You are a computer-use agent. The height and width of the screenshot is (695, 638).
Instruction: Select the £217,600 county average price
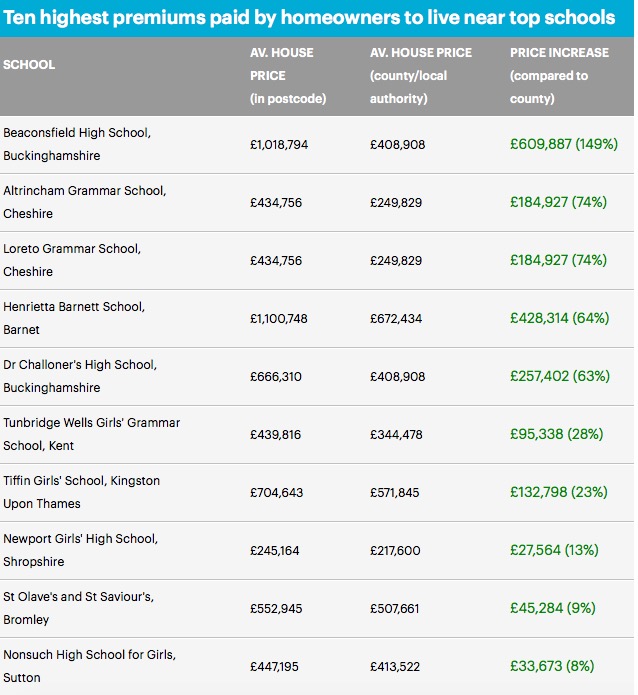(395, 551)
